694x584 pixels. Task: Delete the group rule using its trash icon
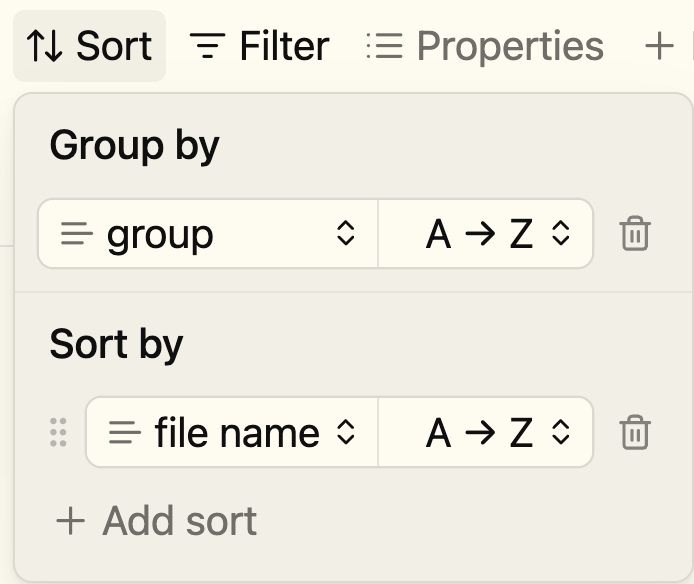pyautogui.click(x=635, y=234)
